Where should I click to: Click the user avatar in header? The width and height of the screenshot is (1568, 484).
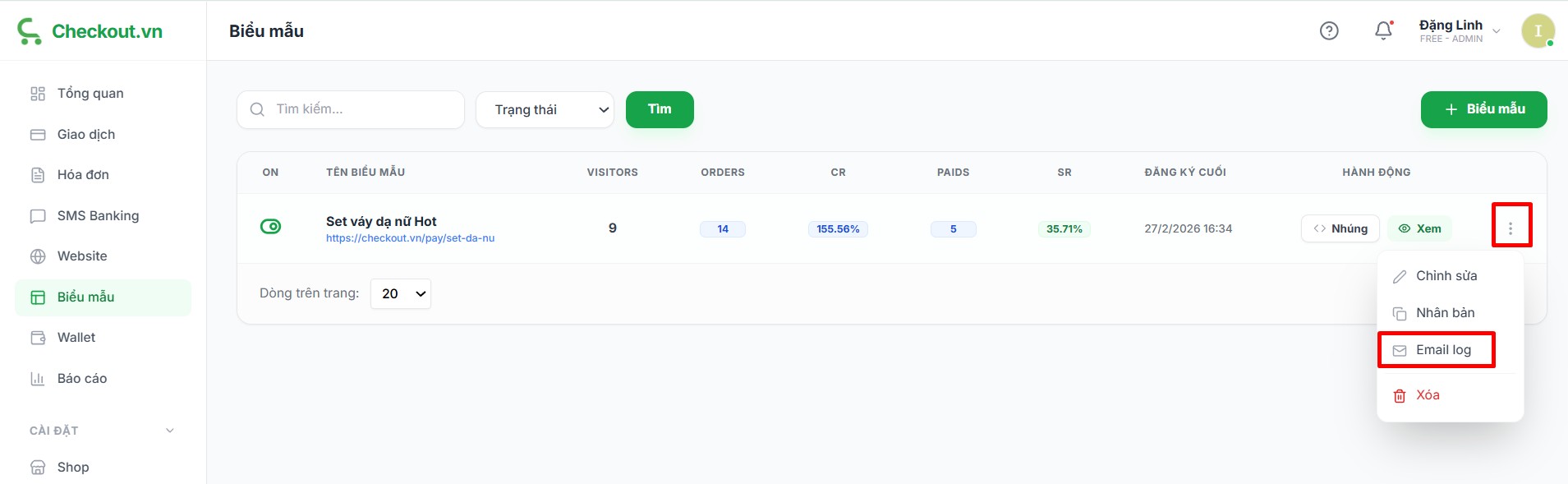(1537, 31)
